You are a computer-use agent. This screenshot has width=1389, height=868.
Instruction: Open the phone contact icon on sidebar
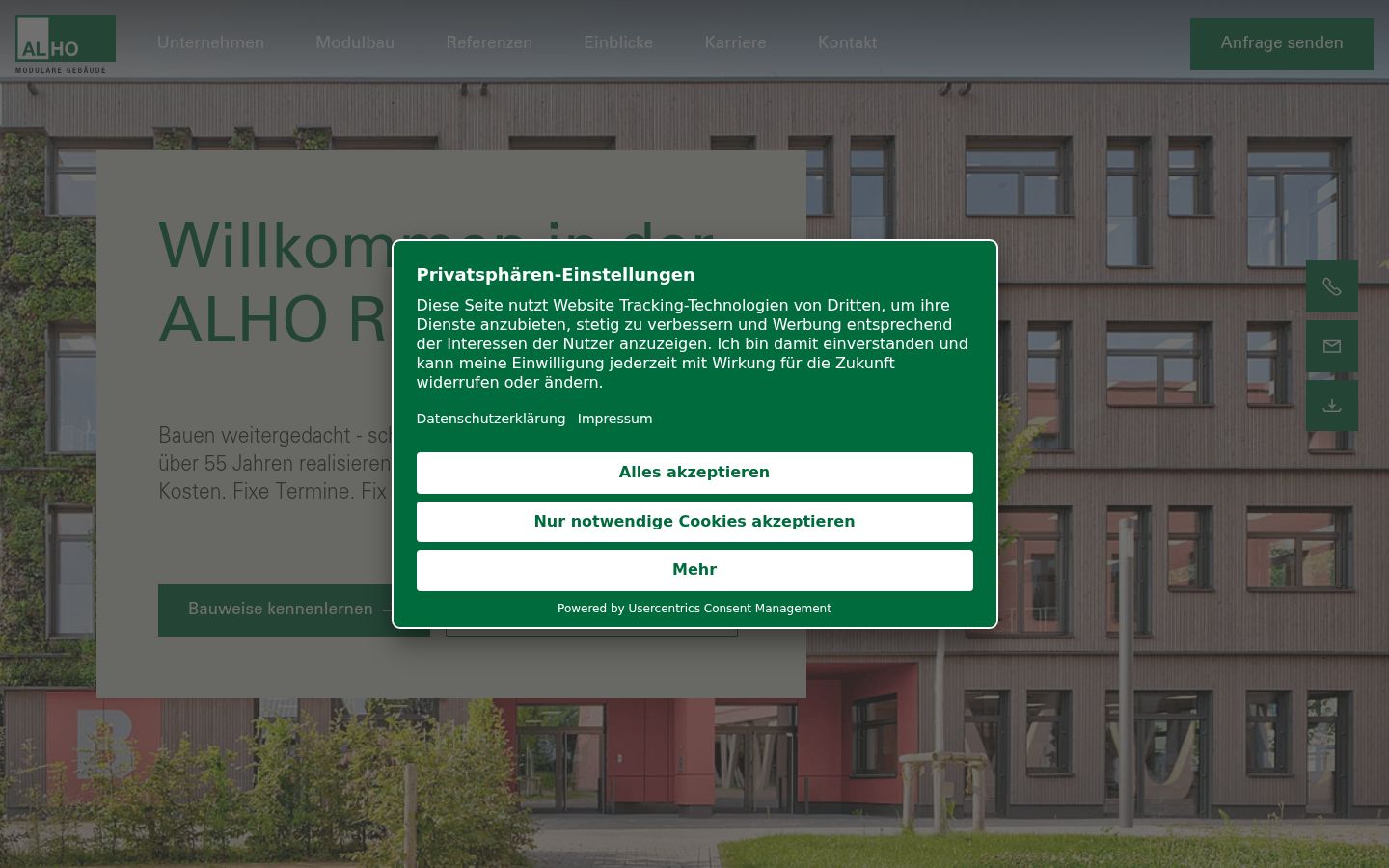tap(1332, 286)
